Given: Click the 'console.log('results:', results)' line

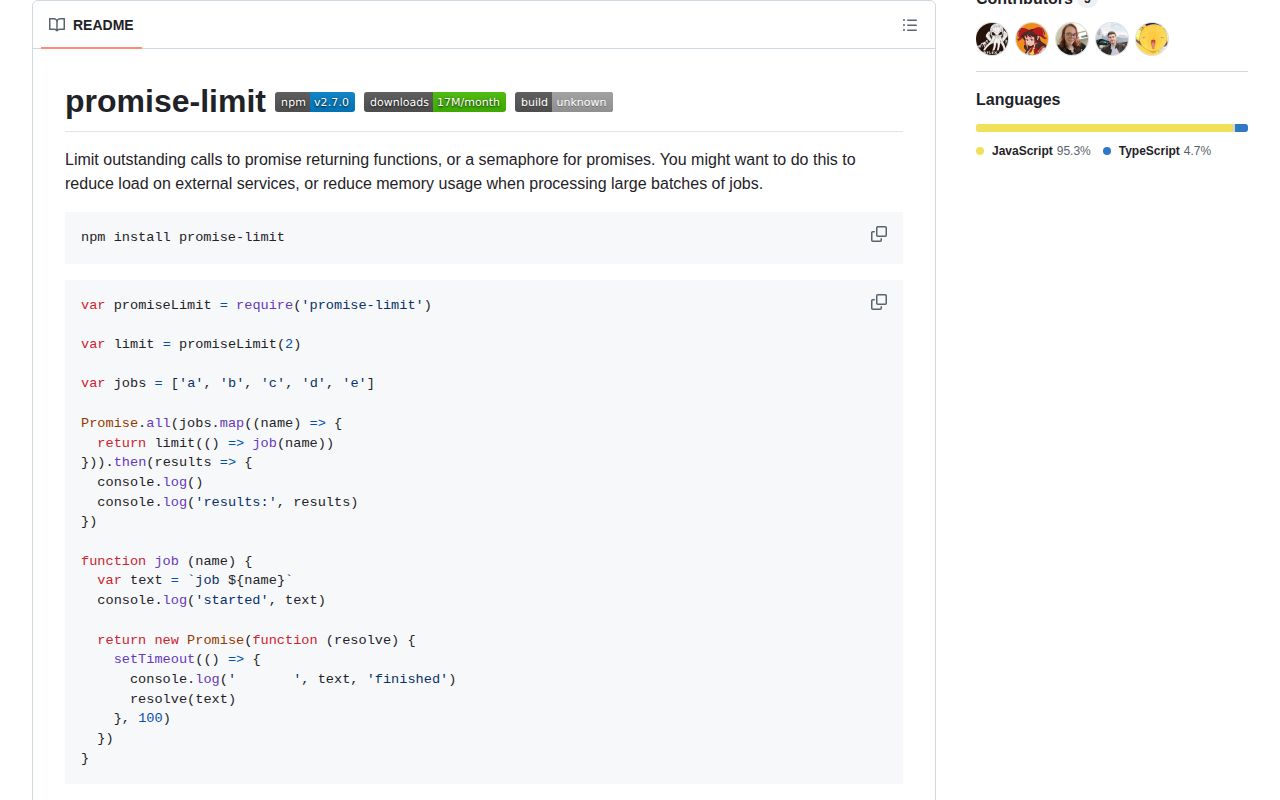Looking at the screenshot, I should [227, 502].
